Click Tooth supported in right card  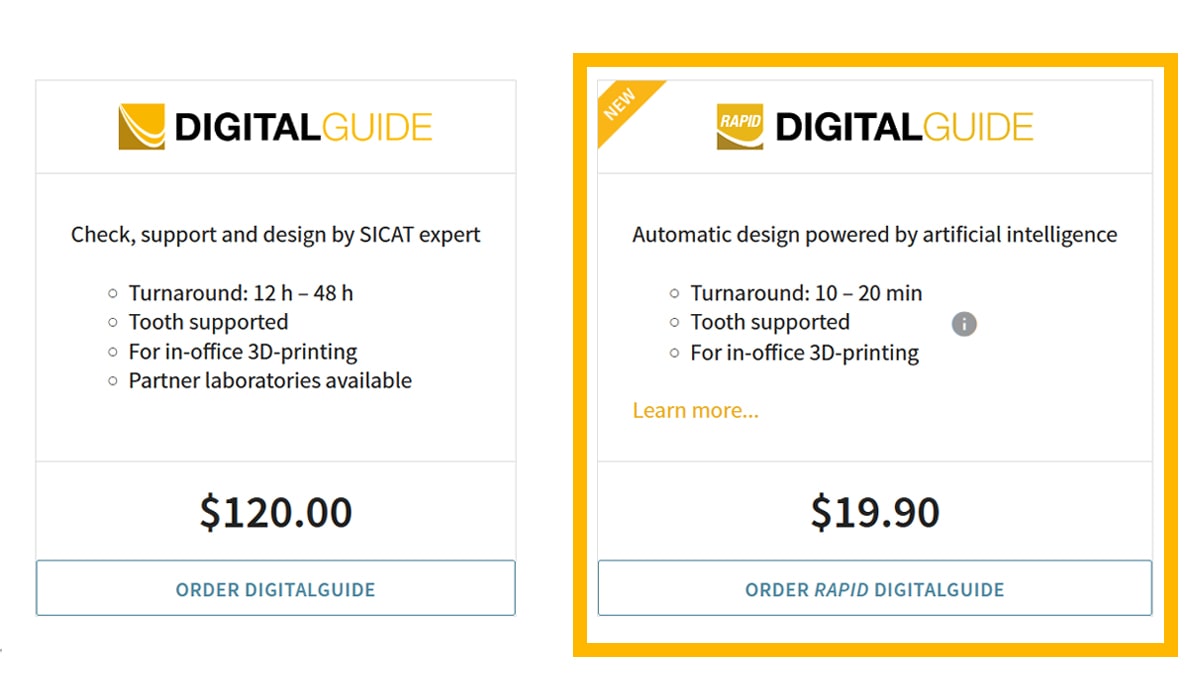tap(770, 322)
